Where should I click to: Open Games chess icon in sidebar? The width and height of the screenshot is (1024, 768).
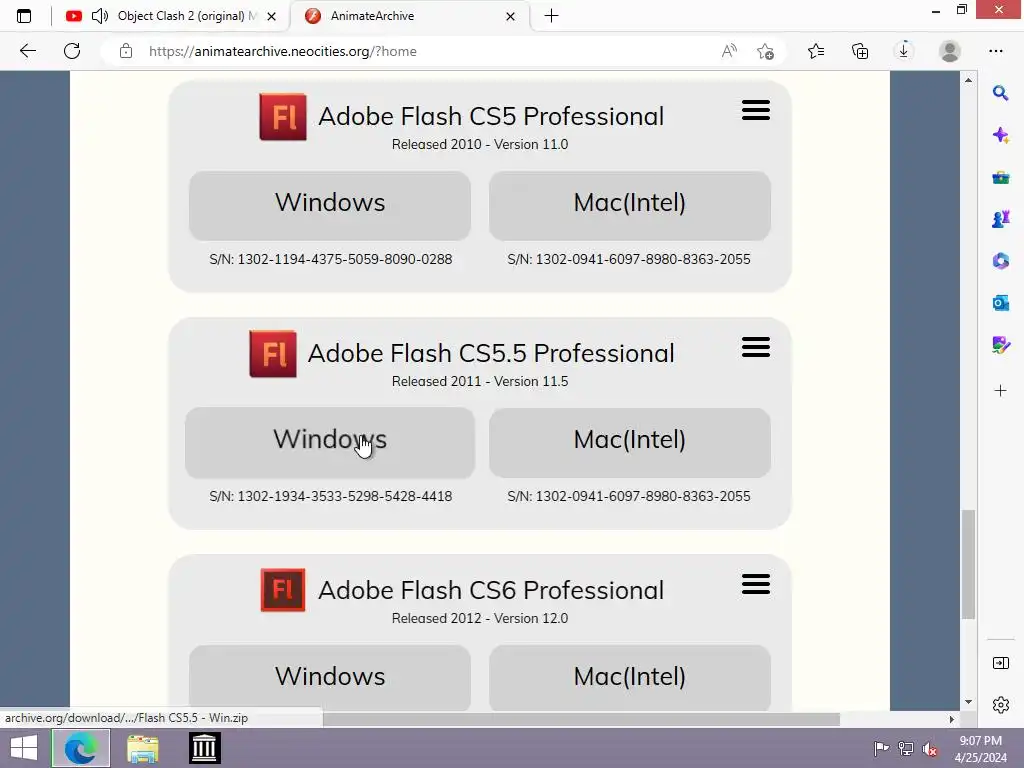1000,219
